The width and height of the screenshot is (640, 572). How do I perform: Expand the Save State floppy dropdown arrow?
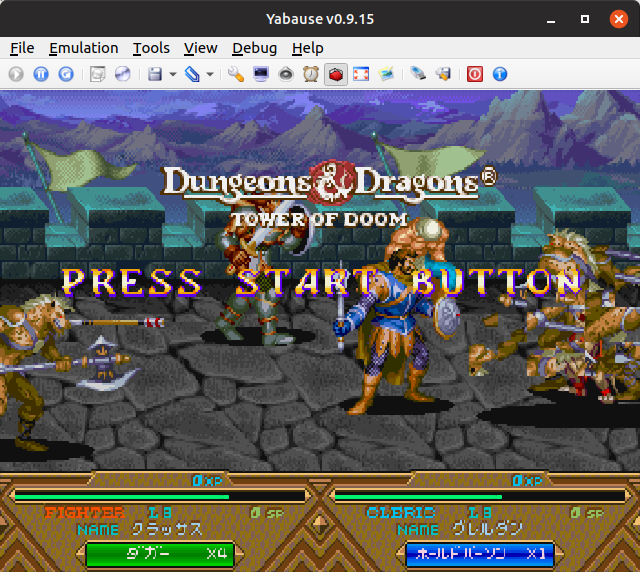point(173,74)
